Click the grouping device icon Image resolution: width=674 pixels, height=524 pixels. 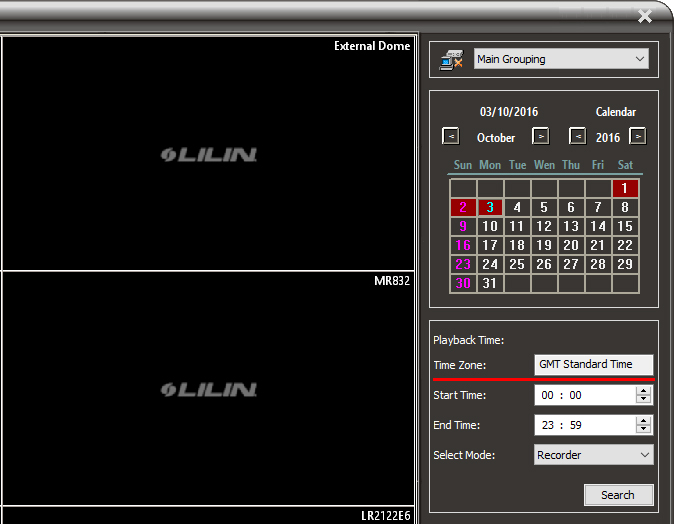point(451,60)
